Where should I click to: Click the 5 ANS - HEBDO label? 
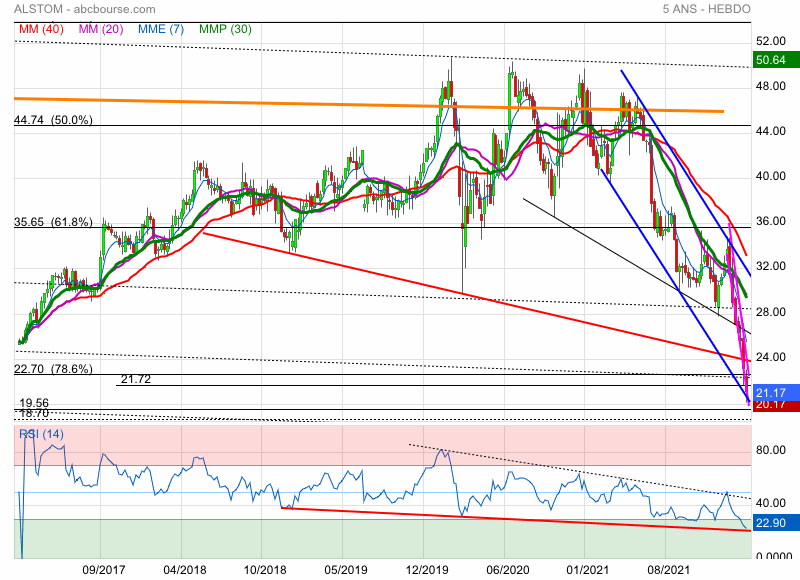[x=707, y=9]
